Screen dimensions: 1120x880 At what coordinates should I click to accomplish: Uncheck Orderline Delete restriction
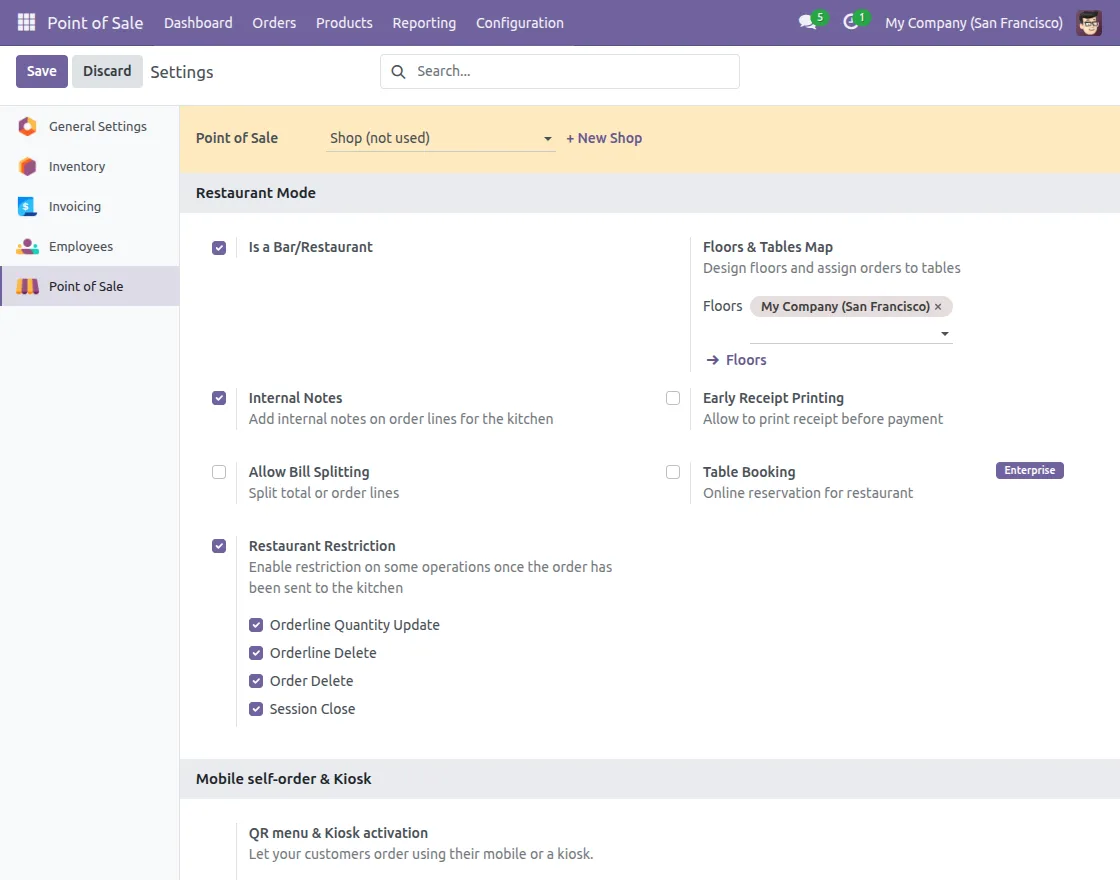point(257,653)
